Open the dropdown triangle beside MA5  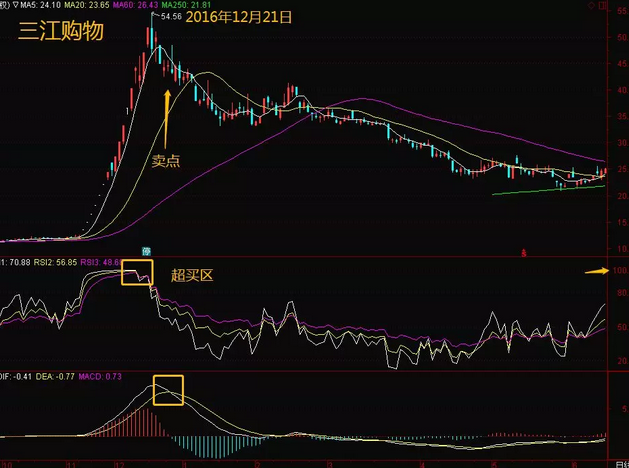pos(16,6)
